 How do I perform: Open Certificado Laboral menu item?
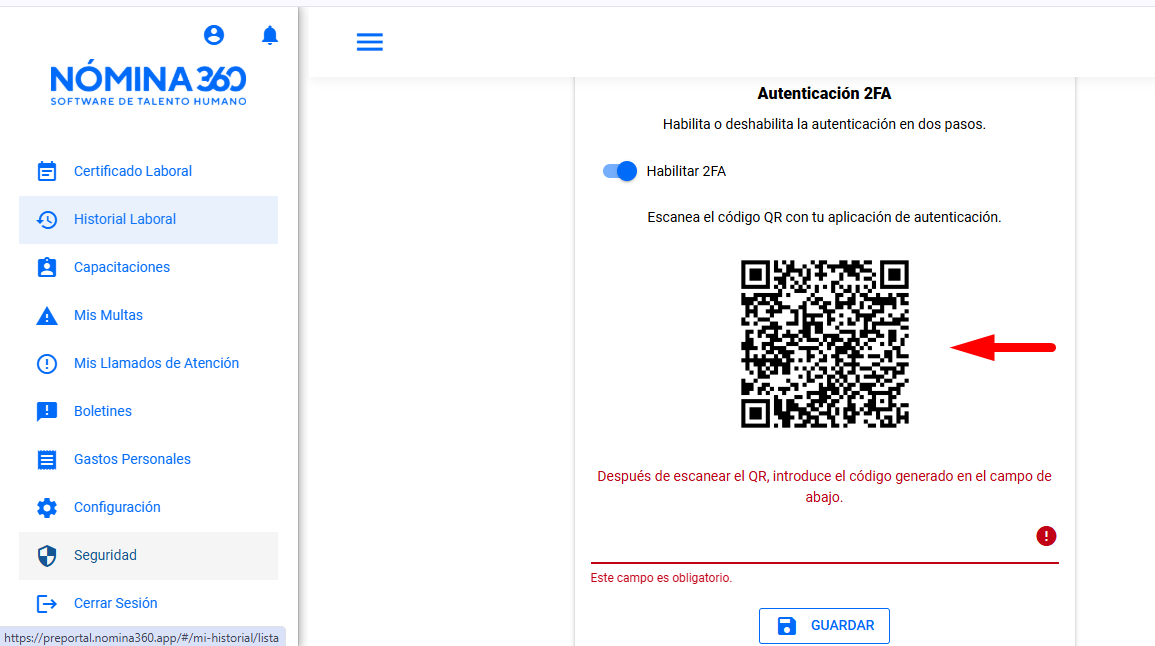tap(148, 171)
